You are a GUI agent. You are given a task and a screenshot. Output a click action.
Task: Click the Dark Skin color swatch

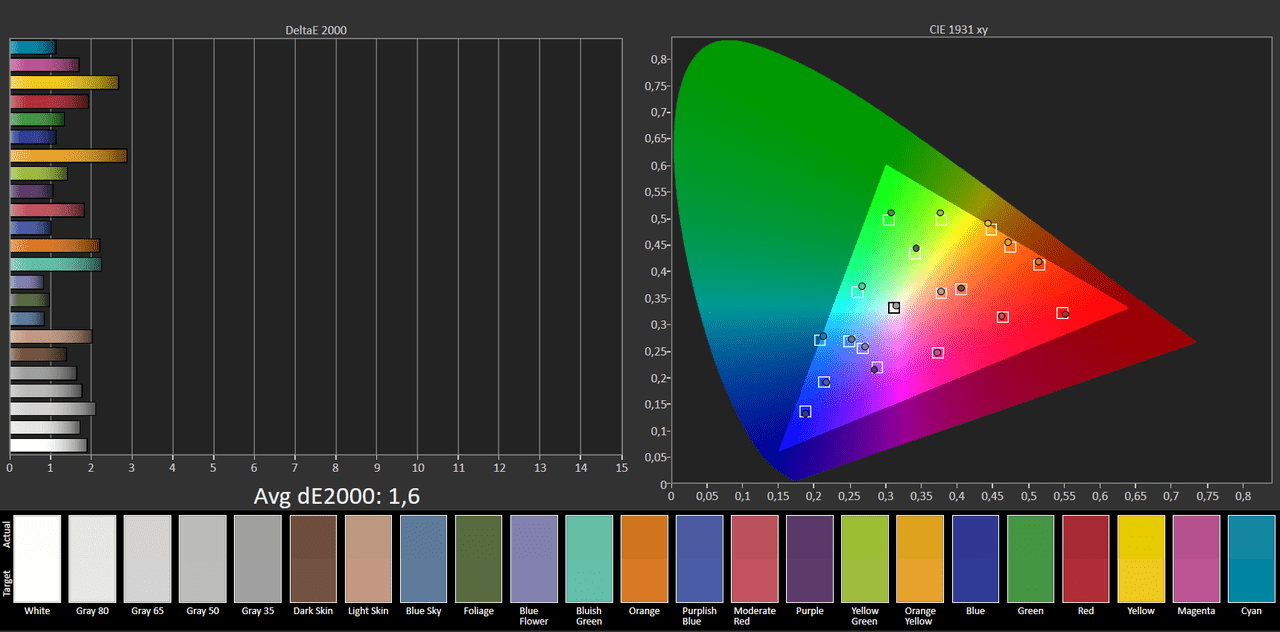coord(313,558)
